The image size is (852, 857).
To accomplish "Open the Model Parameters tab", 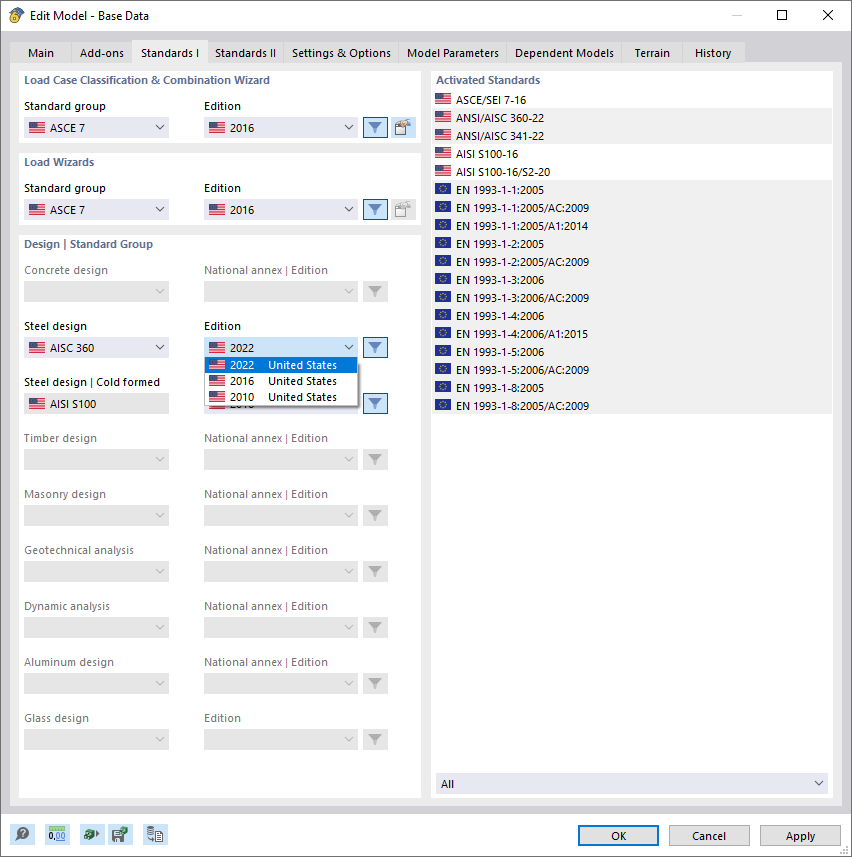I will [x=453, y=53].
